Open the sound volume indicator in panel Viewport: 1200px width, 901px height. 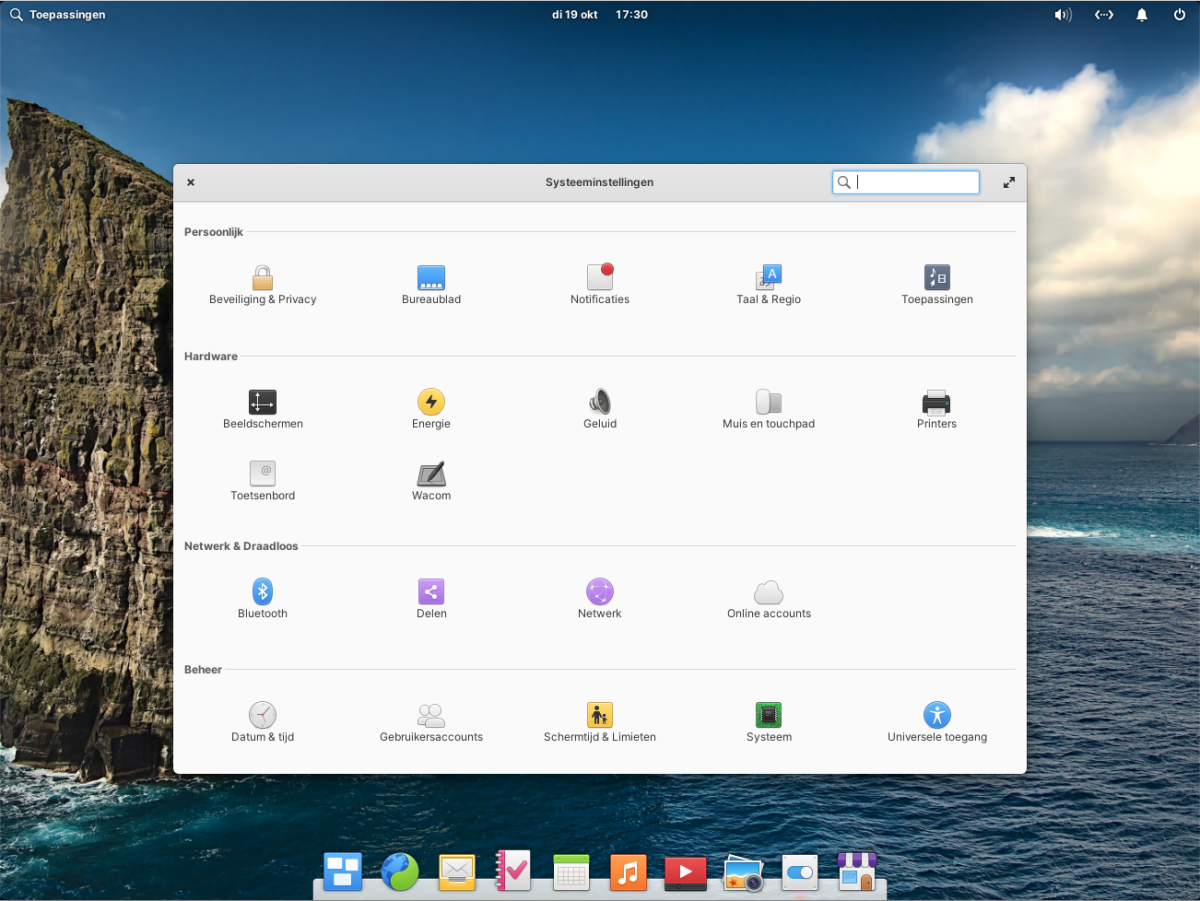(1062, 15)
